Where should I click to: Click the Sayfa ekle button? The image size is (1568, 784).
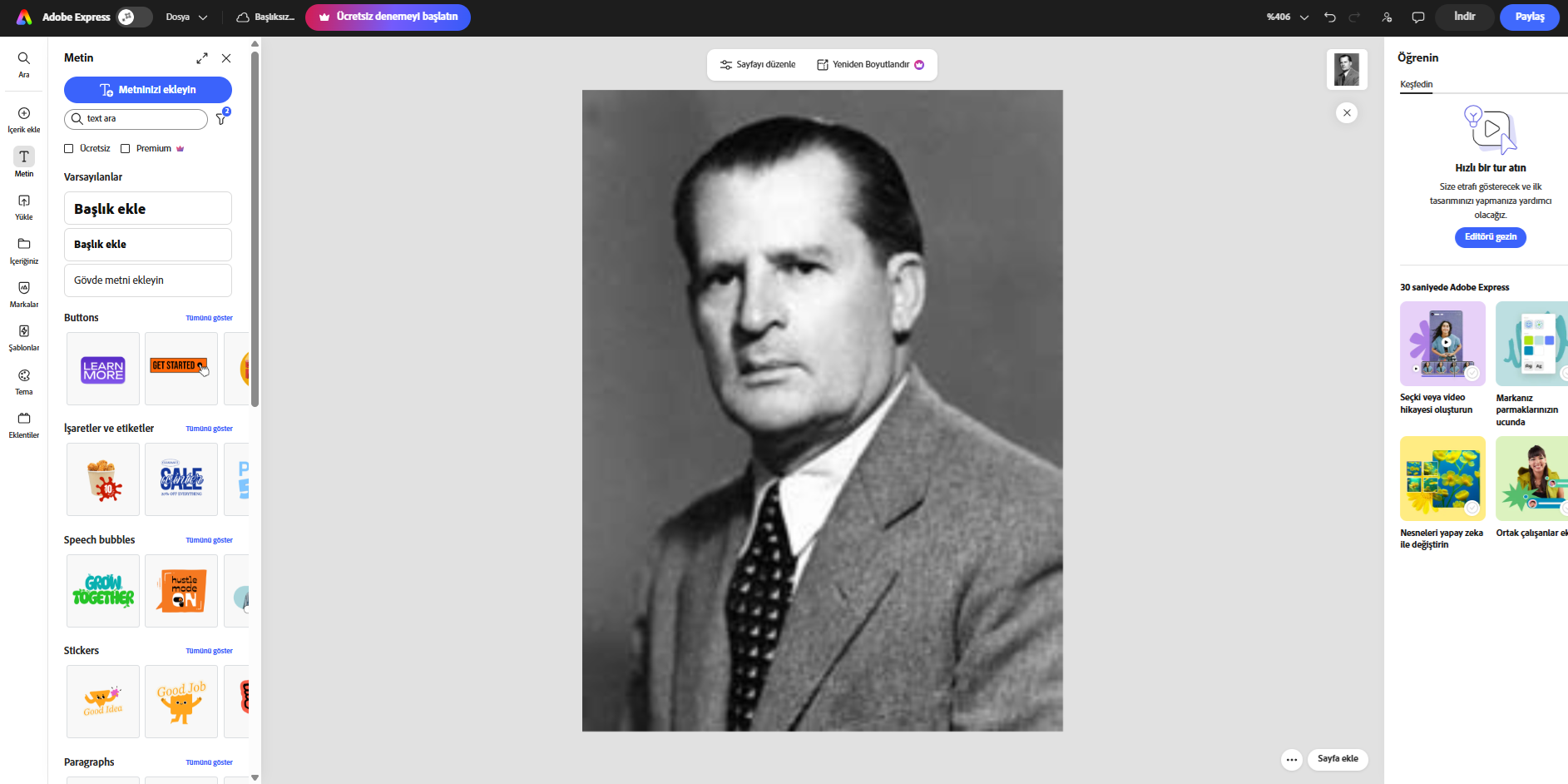(x=1338, y=759)
